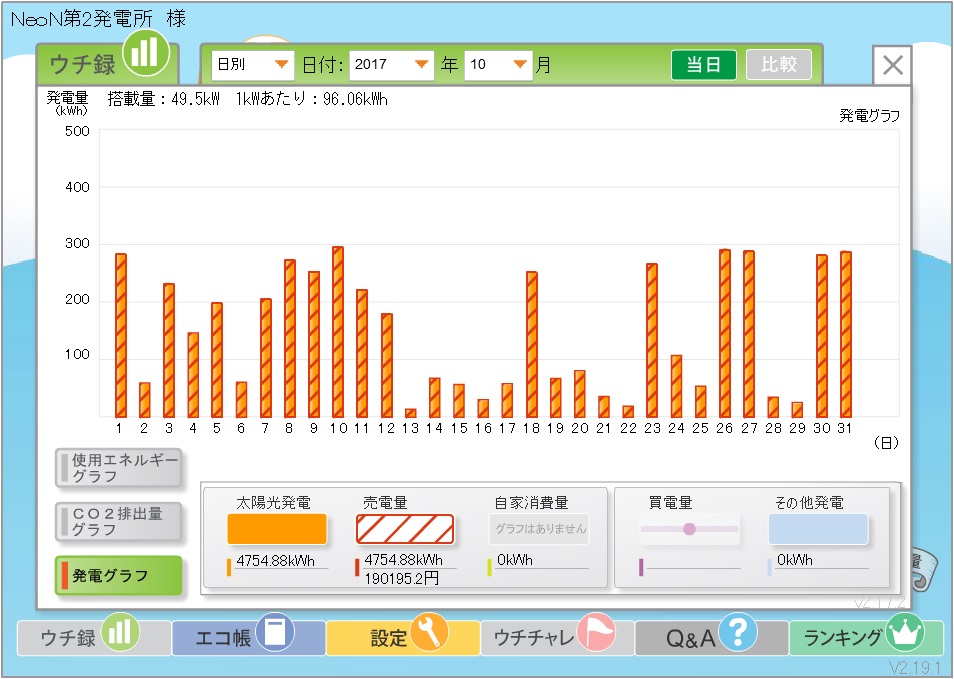Click the day 23 bar in chart

coord(652,340)
